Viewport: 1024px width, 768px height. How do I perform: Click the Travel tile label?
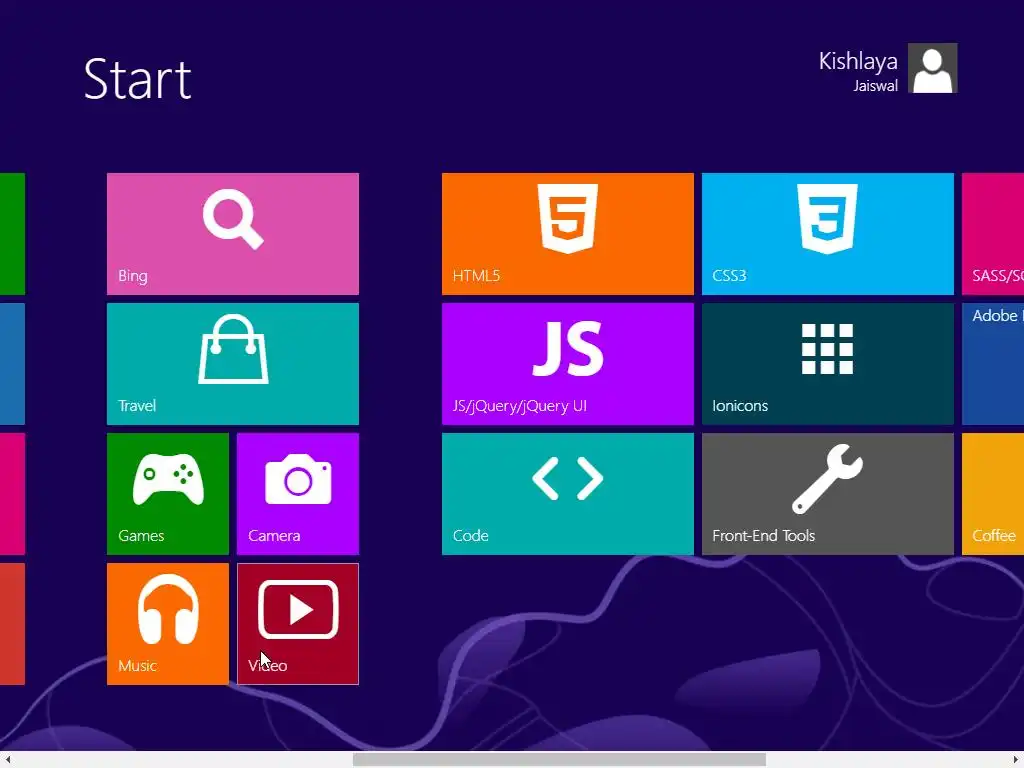coord(136,406)
